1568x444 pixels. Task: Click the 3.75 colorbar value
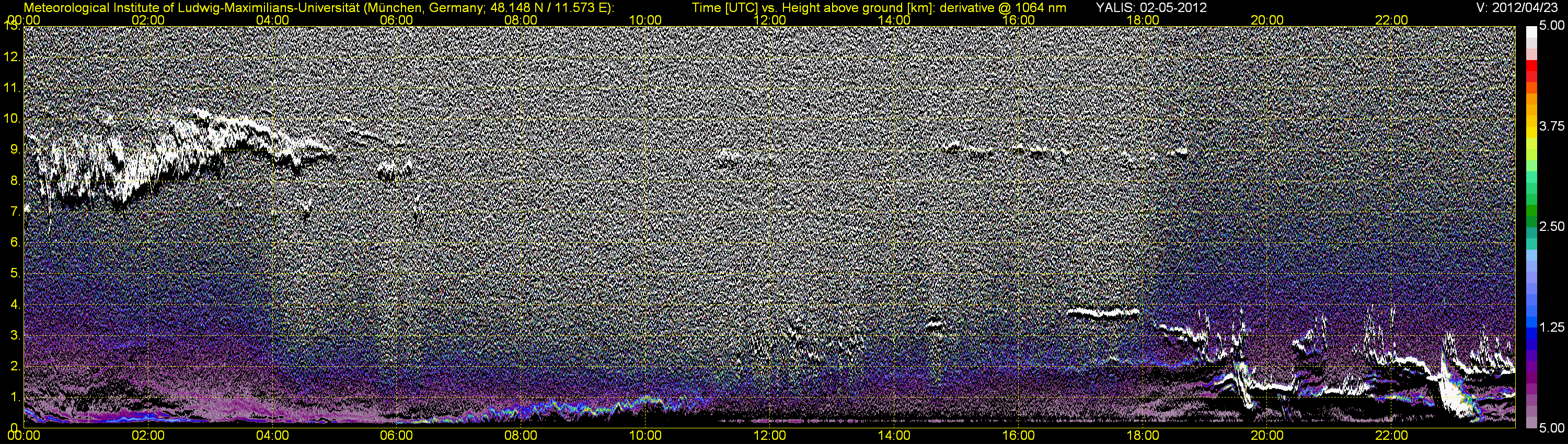point(1552,126)
